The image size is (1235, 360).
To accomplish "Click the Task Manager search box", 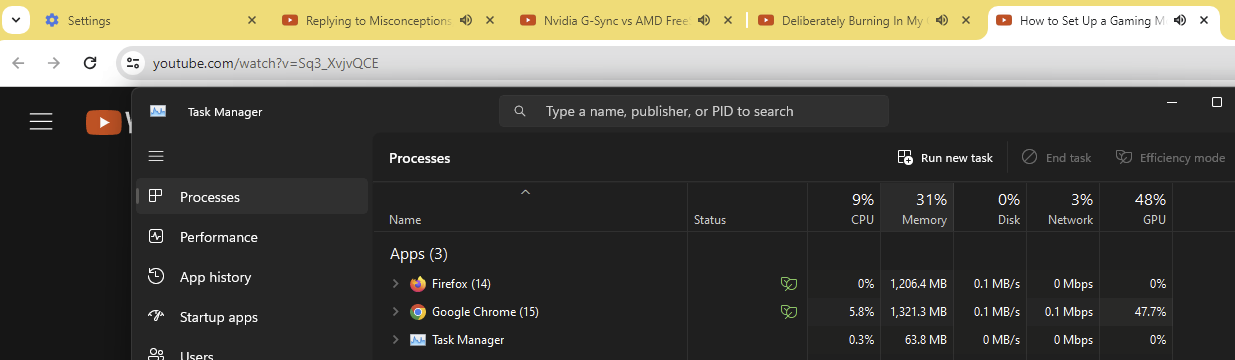I will pyautogui.click(x=694, y=111).
